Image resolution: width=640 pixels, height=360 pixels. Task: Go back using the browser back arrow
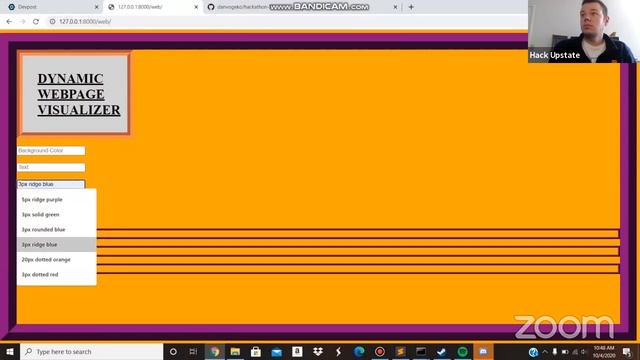click(9, 22)
